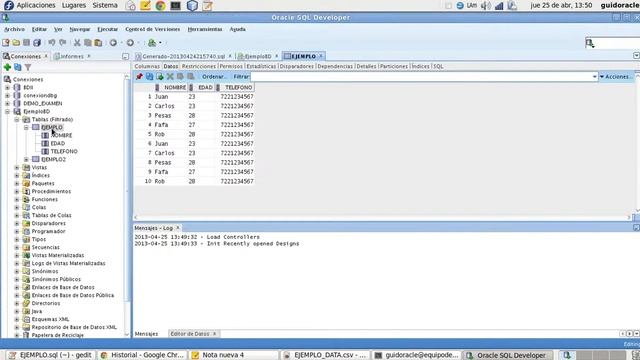
Task: Switch to Nota nueva 4 taskbar button
Action: (x=234, y=355)
